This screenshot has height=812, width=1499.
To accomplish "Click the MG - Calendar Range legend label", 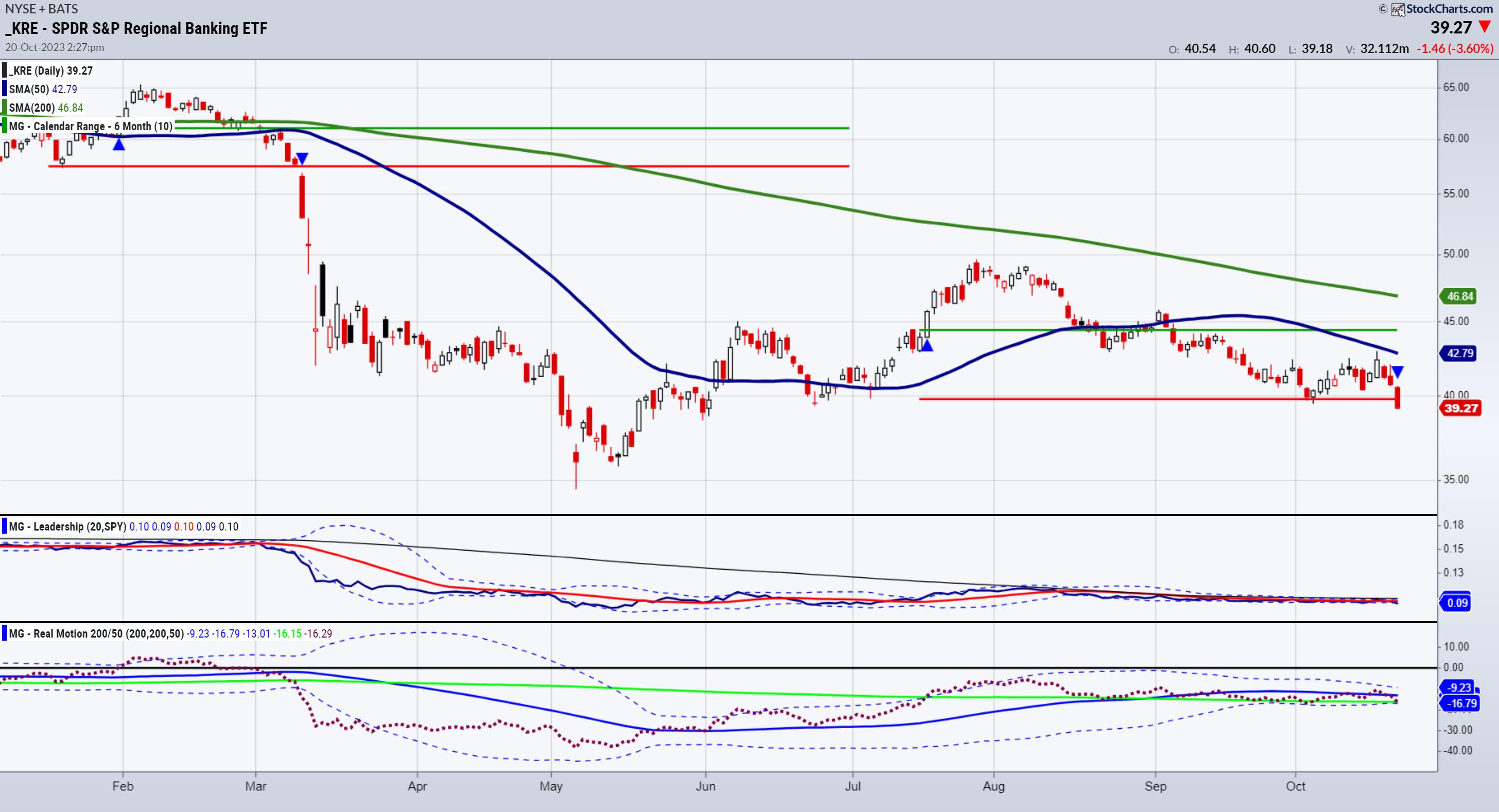I will pos(90,126).
